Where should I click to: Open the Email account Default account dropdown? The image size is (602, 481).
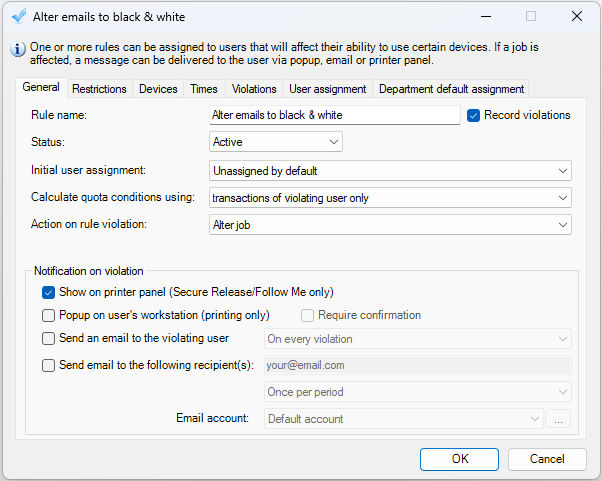[404, 419]
